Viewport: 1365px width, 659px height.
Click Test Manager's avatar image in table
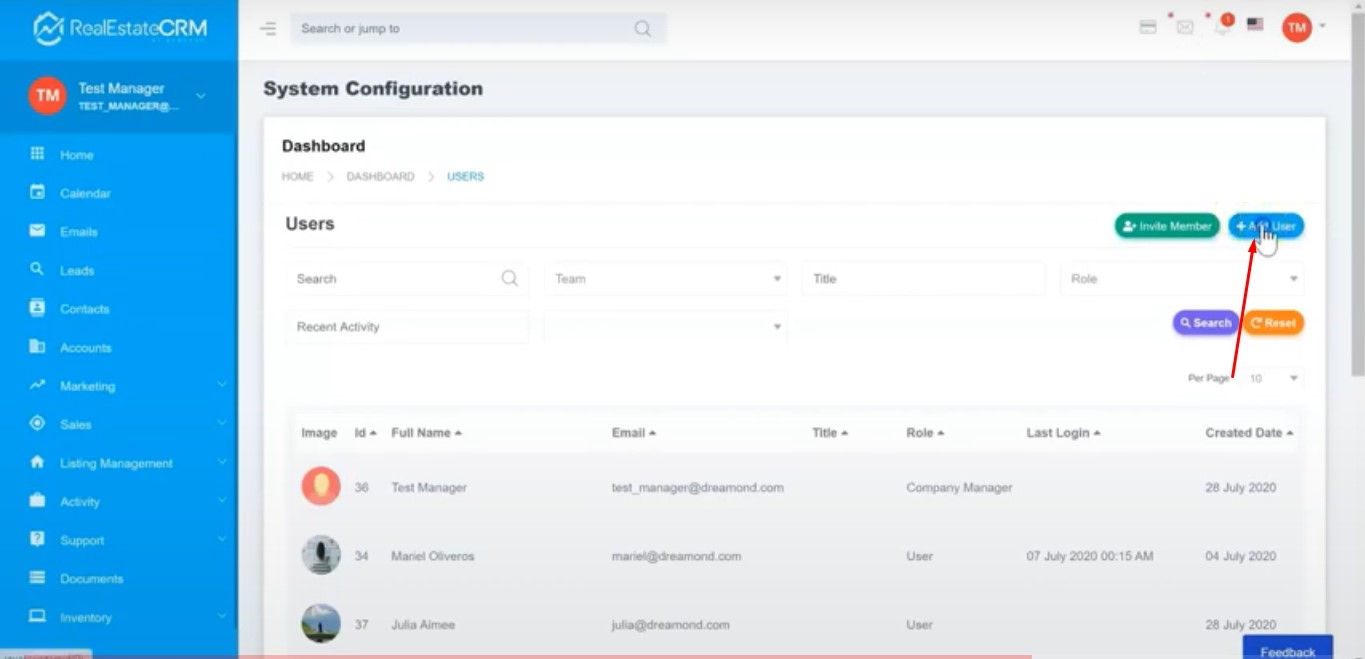pos(321,487)
